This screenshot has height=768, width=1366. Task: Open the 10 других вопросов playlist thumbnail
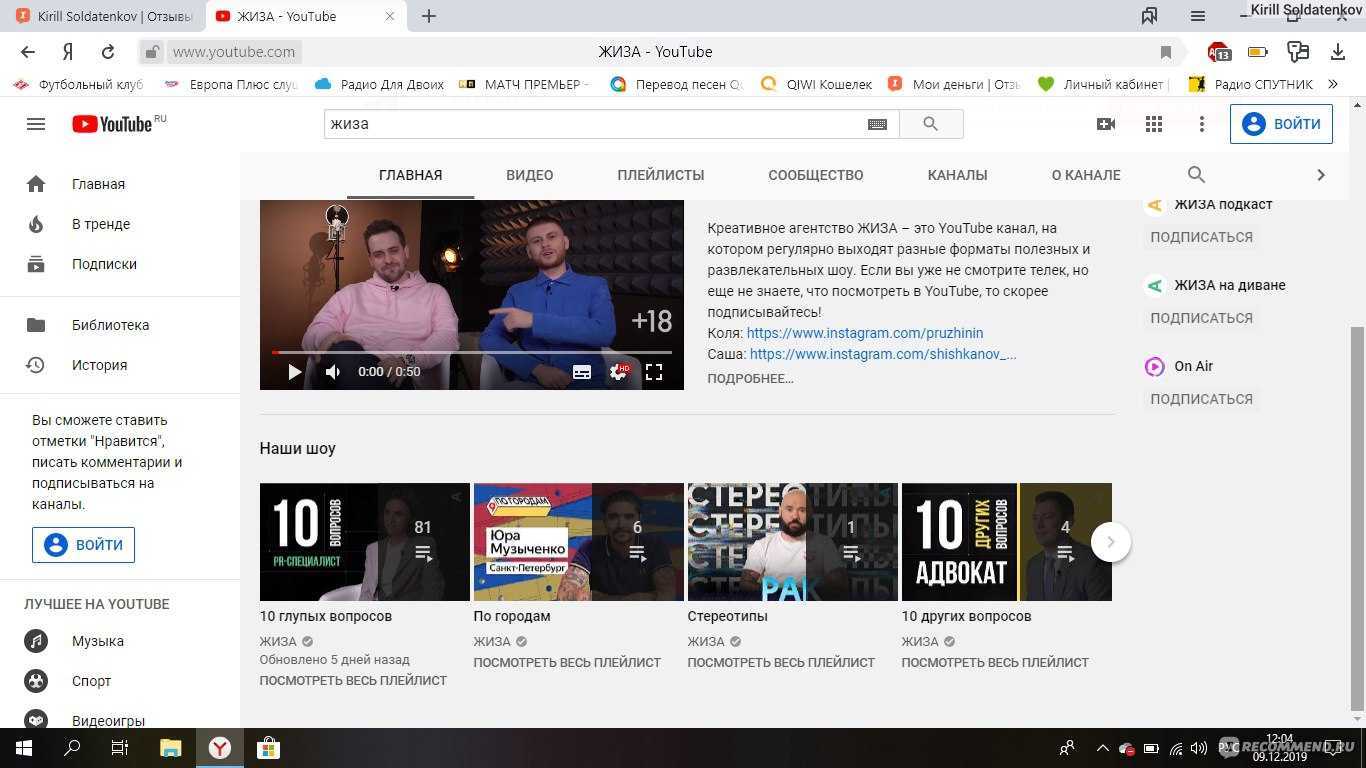(x=1006, y=542)
